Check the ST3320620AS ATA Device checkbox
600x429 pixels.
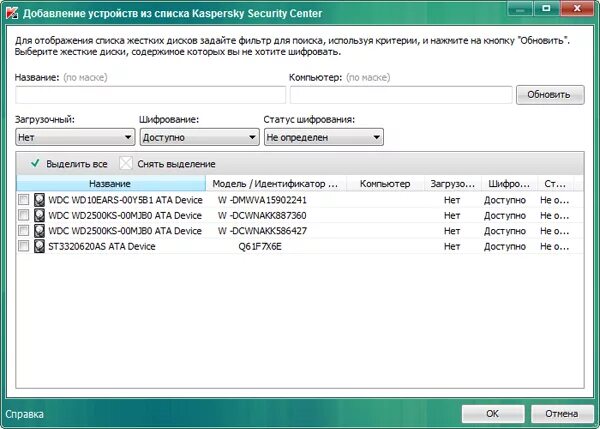(x=24, y=246)
